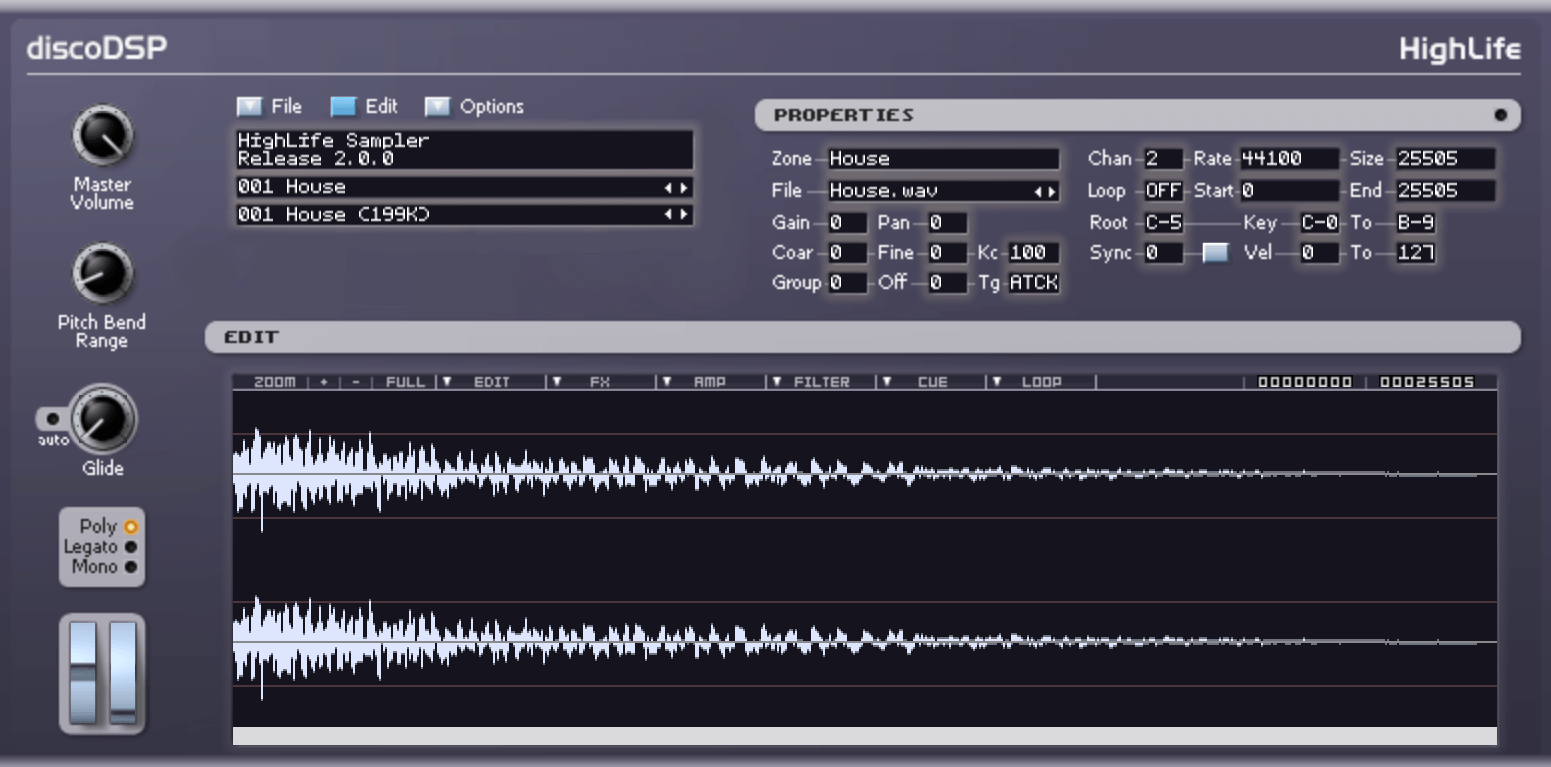This screenshot has height=767, width=1551.
Task: Click program arrows beside 001 House
Action: pyautogui.click(x=677, y=187)
